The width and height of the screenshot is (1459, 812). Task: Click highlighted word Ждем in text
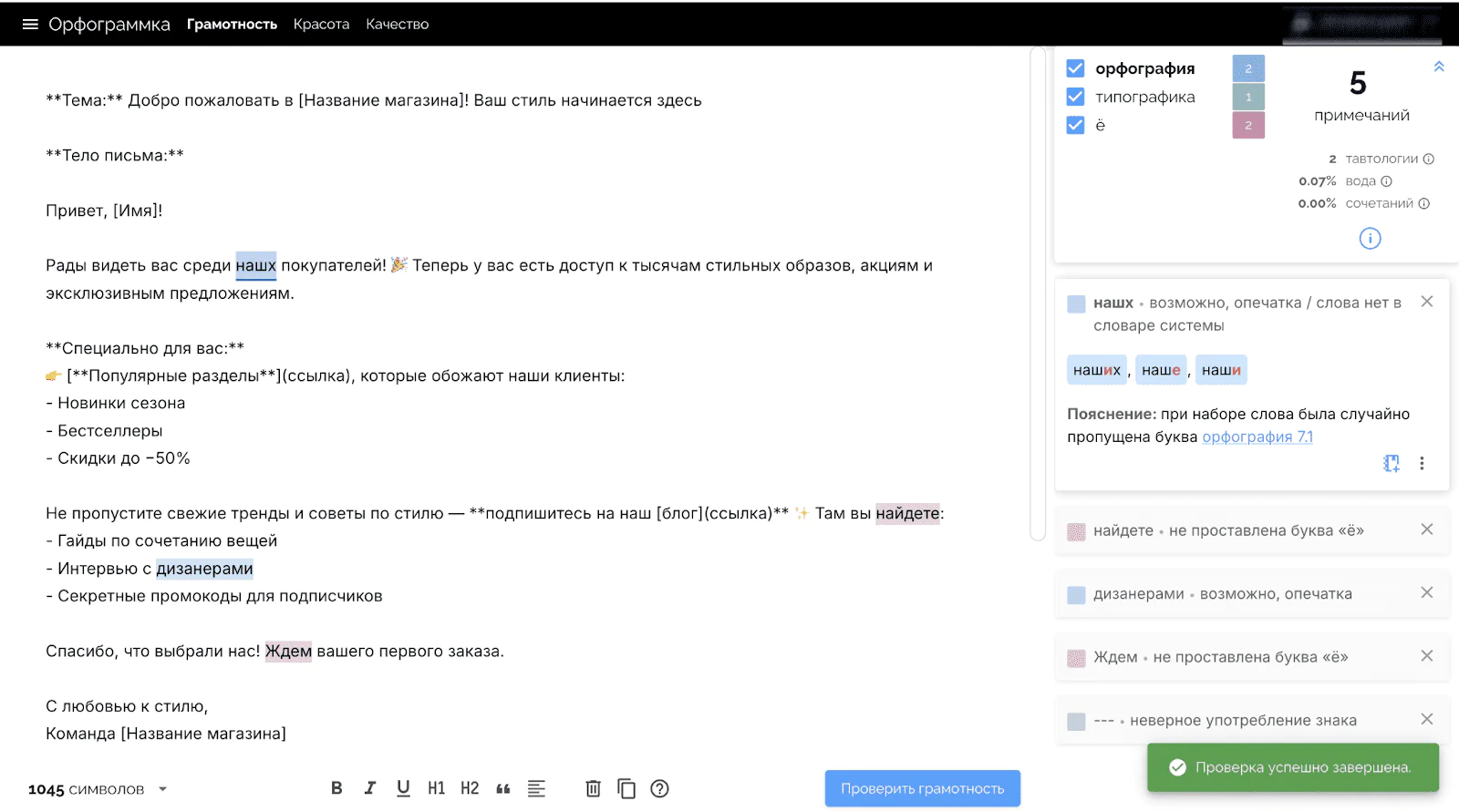tap(288, 652)
